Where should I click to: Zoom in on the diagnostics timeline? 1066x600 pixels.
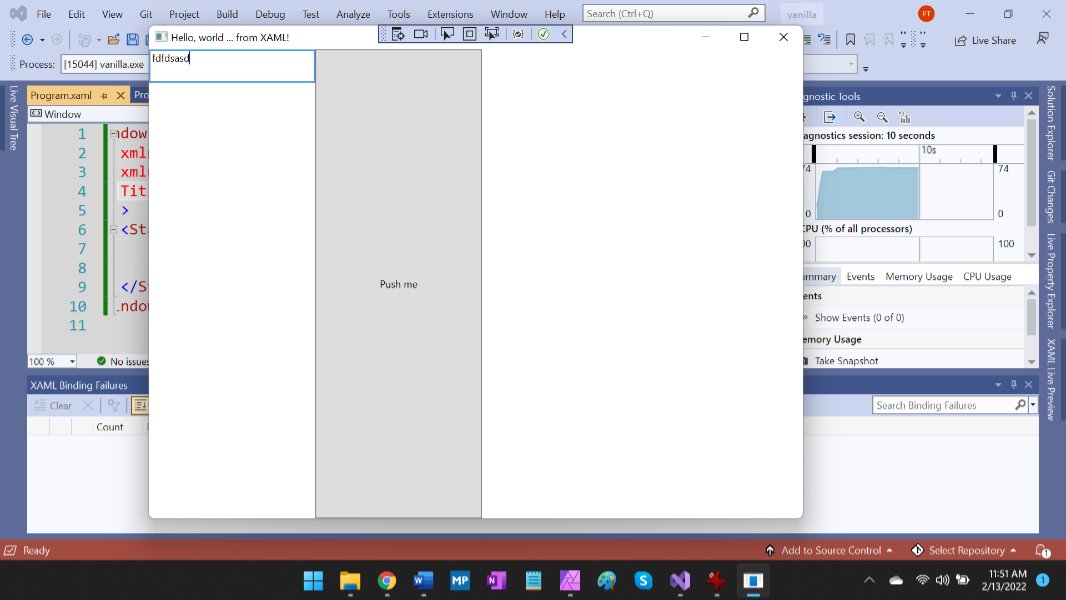(x=858, y=117)
